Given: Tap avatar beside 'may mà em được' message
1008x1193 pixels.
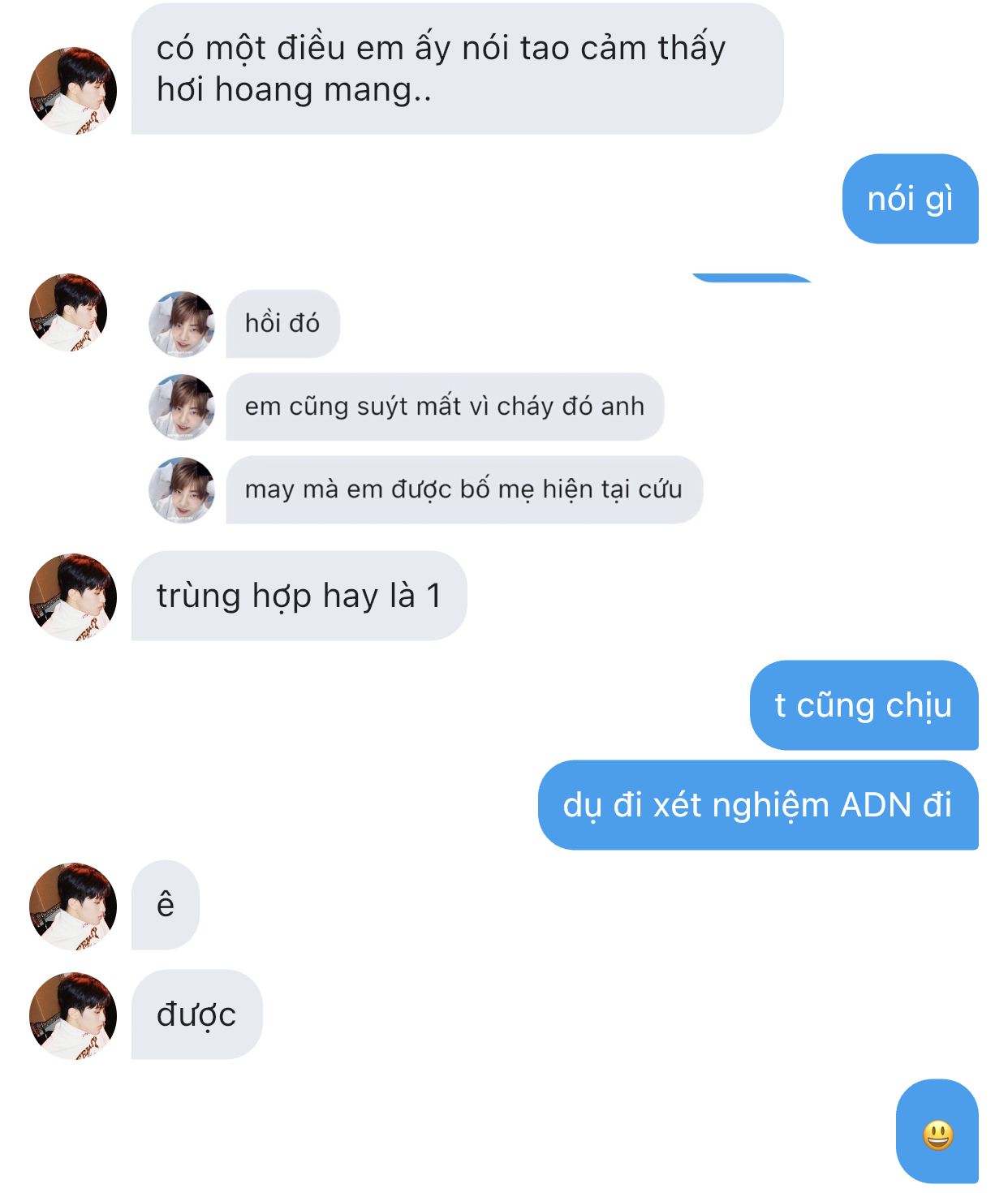Looking at the screenshot, I should coord(182,489).
